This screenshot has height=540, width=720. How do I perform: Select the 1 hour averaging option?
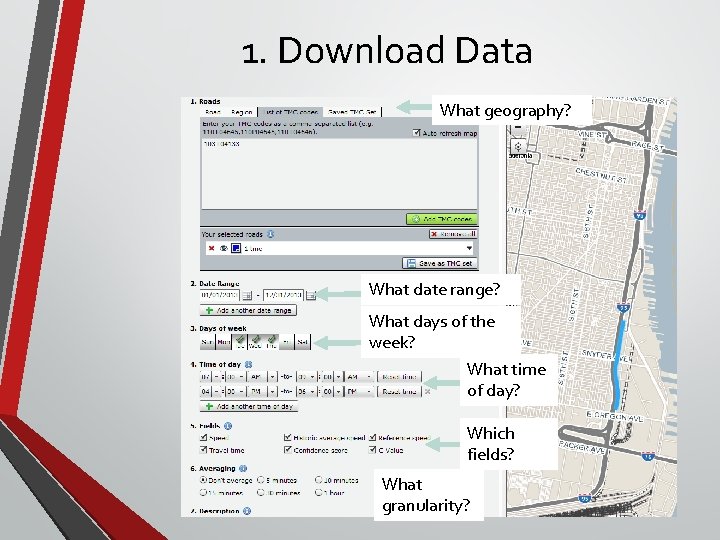click(x=318, y=492)
